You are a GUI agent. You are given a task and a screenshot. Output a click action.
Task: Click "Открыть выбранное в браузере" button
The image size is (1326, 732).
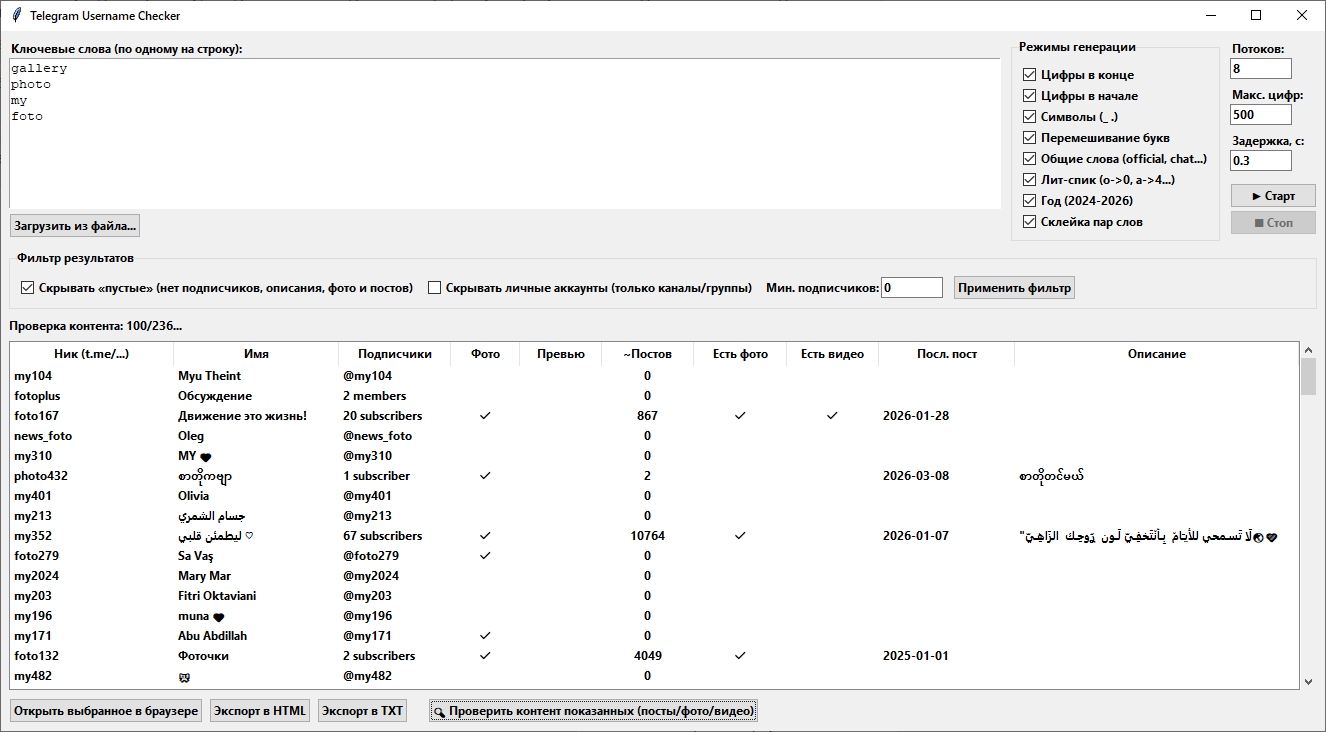tap(107, 711)
